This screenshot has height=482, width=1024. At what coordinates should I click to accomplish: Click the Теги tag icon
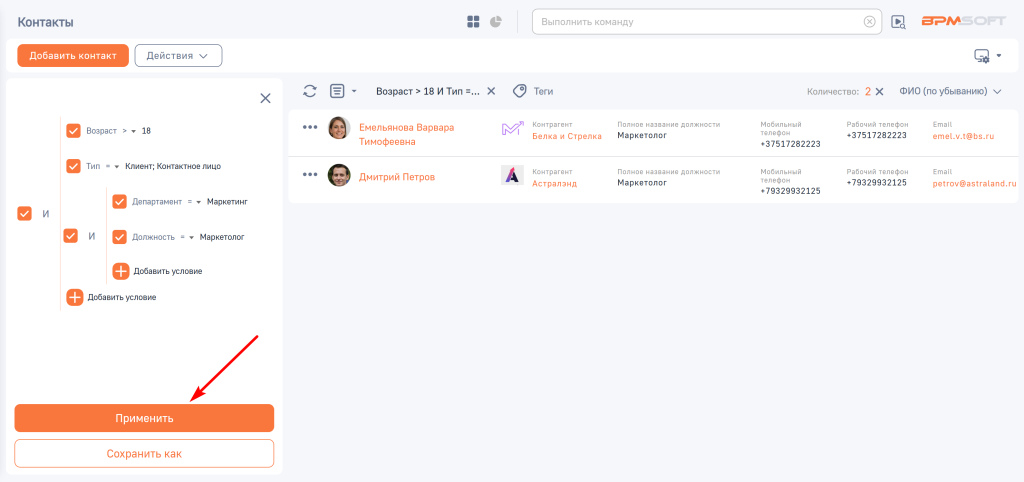click(520, 91)
